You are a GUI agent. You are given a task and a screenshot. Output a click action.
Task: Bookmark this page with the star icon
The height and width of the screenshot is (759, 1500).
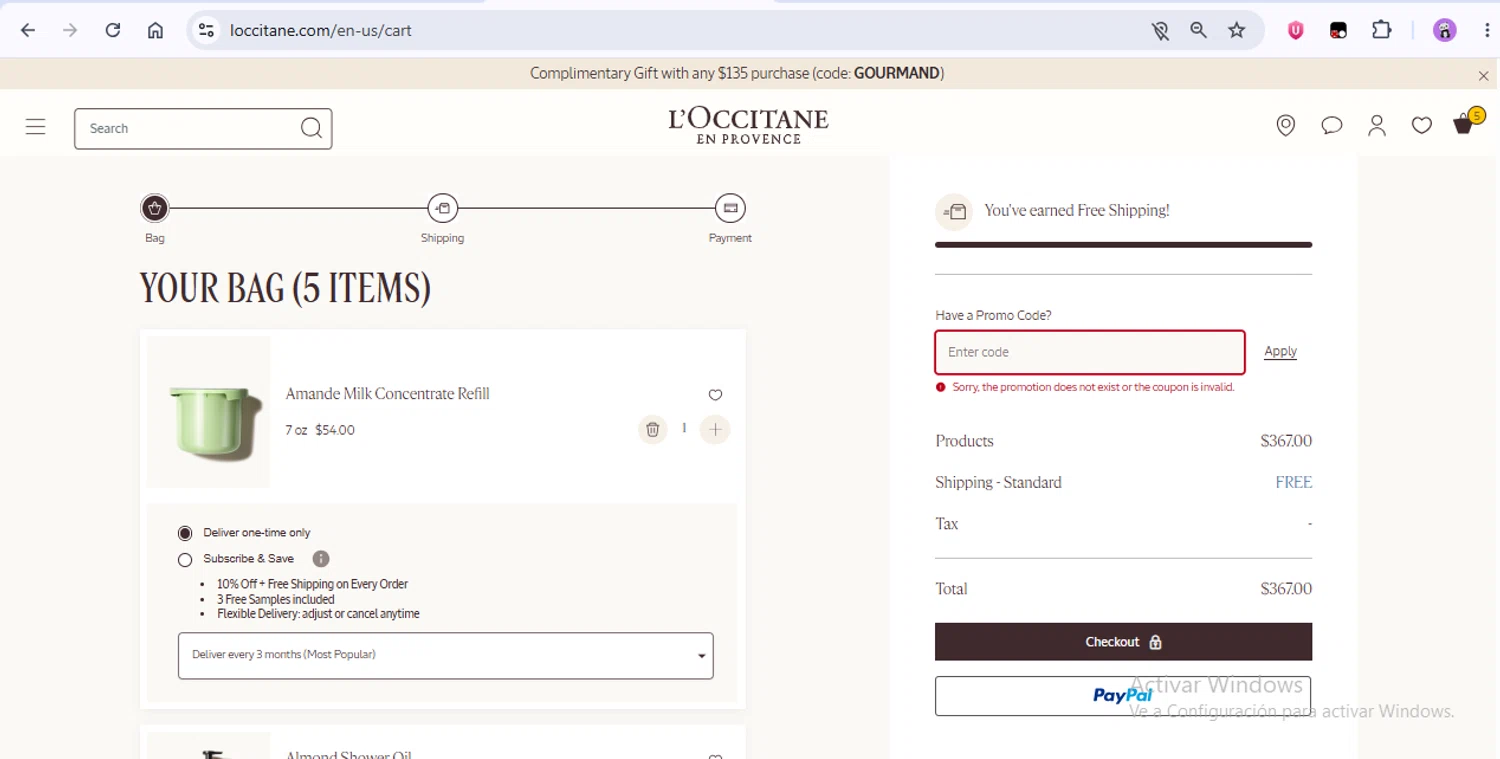tap(1237, 30)
